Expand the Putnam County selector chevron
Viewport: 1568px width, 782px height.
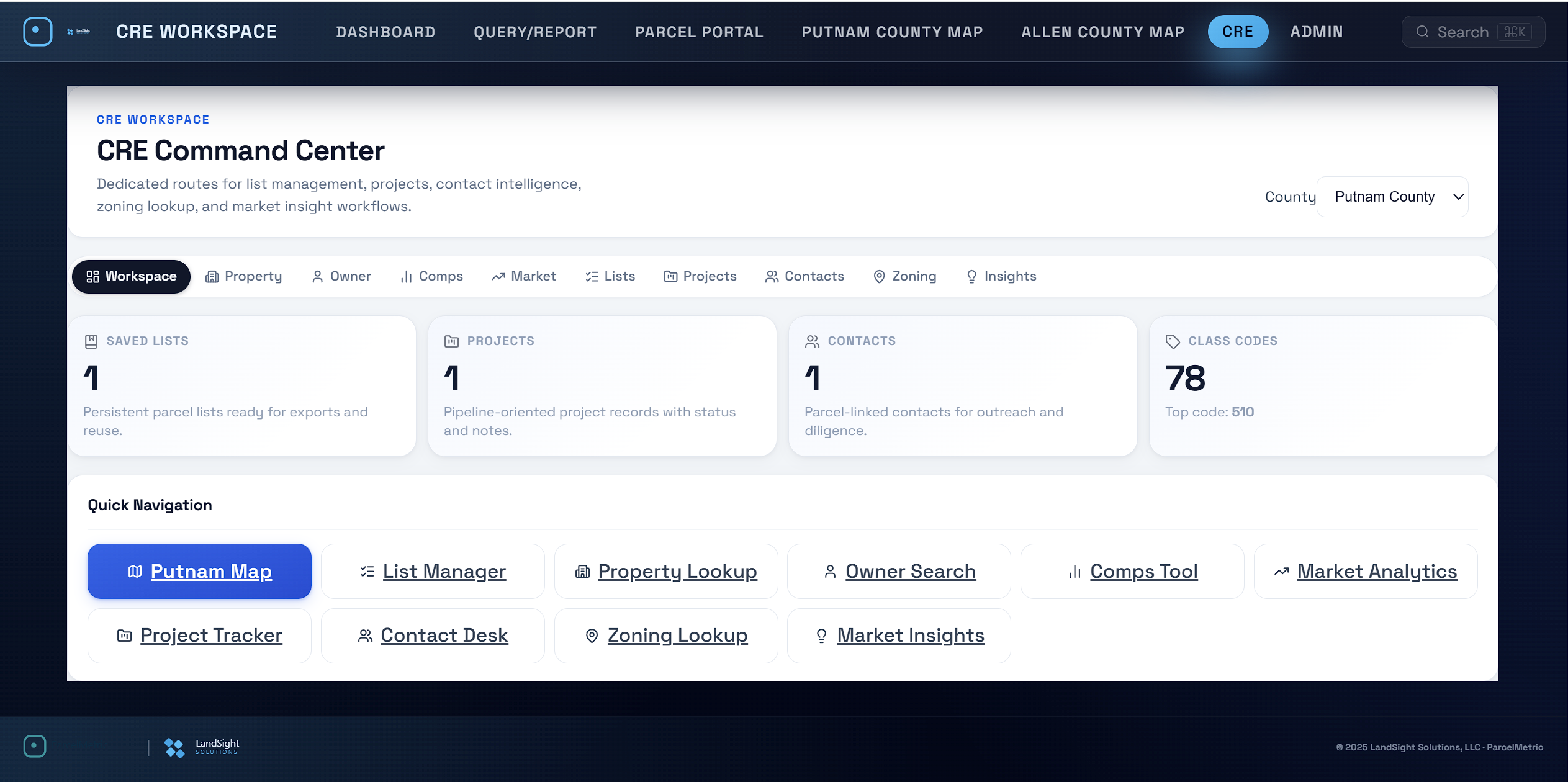(1458, 196)
